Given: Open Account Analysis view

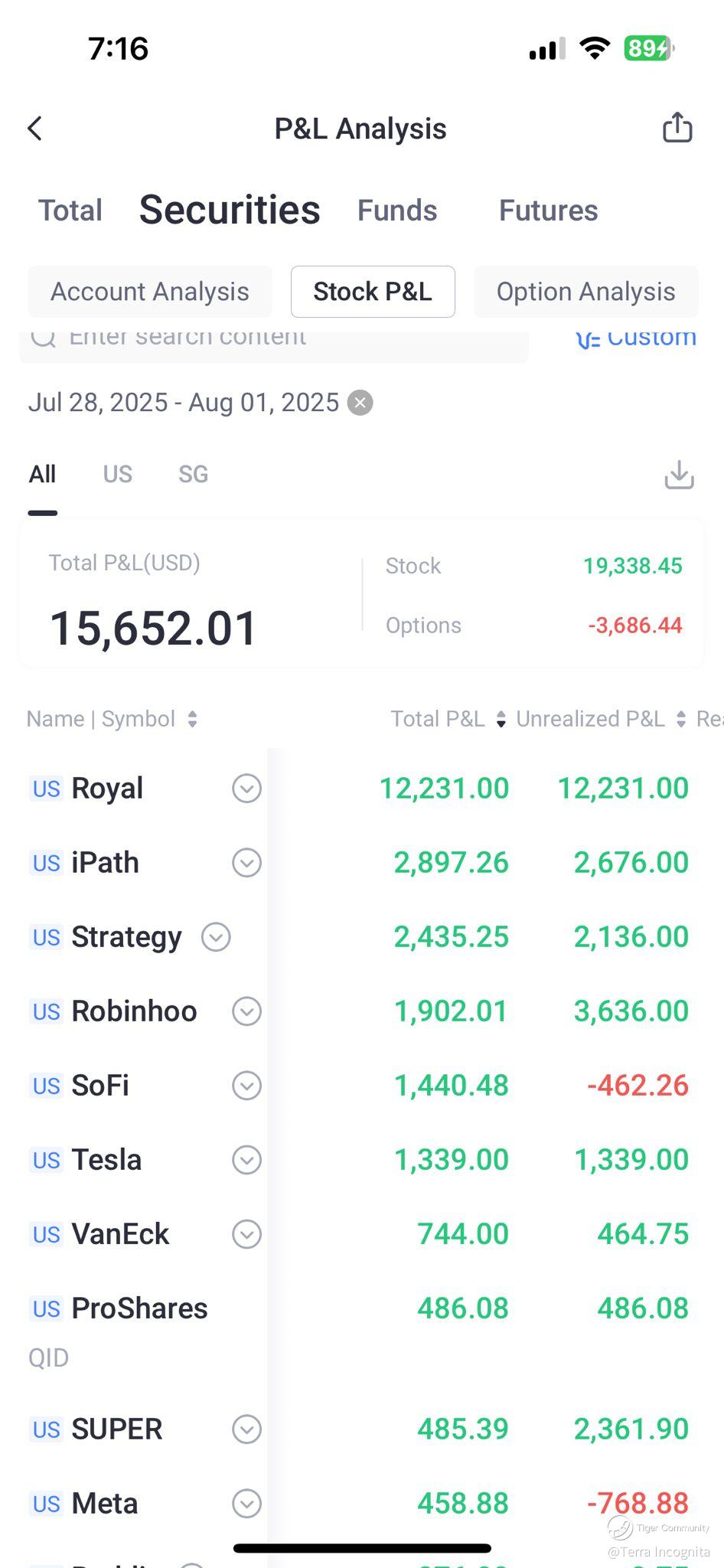Looking at the screenshot, I should pos(150,292).
